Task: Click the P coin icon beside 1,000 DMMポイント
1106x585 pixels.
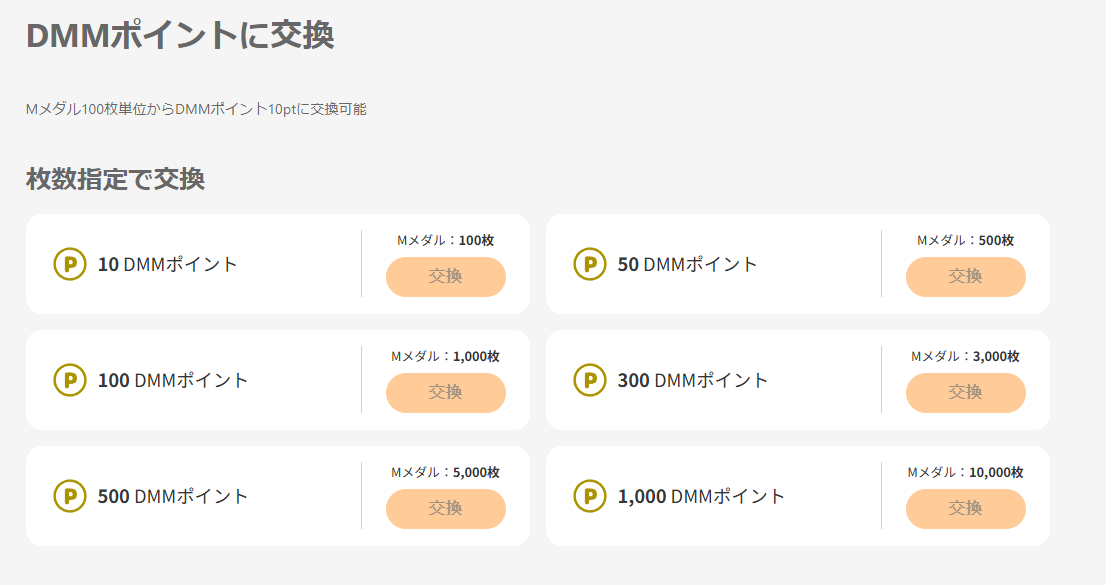Action: [x=589, y=496]
